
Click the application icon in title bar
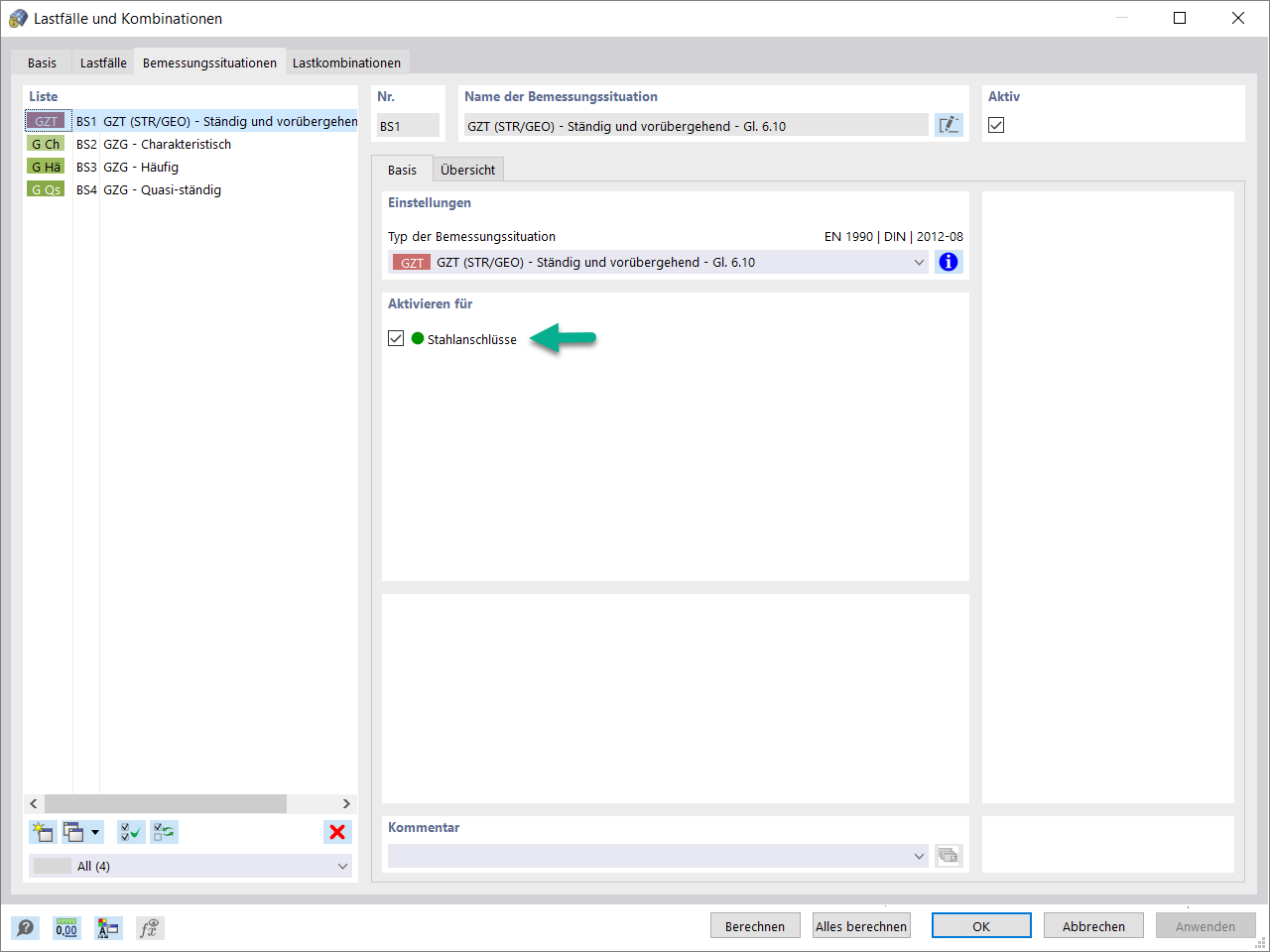point(18,18)
